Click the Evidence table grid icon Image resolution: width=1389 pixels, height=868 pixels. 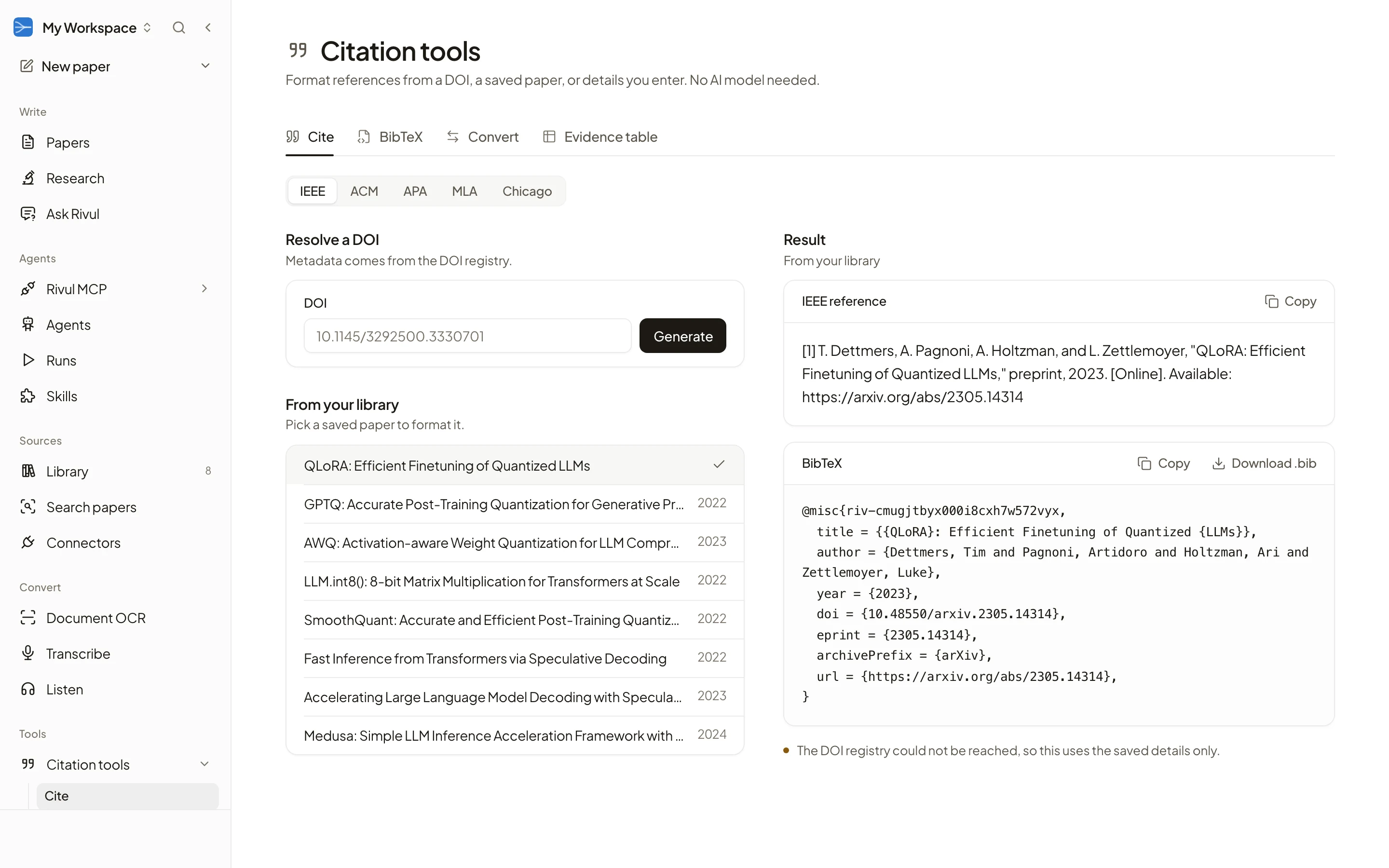coord(549,136)
